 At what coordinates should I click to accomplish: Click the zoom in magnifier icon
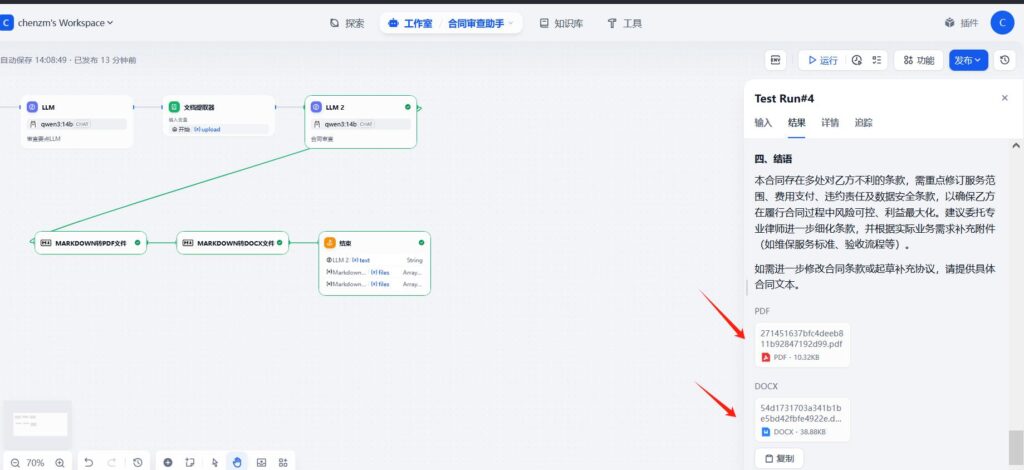[60, 463]
